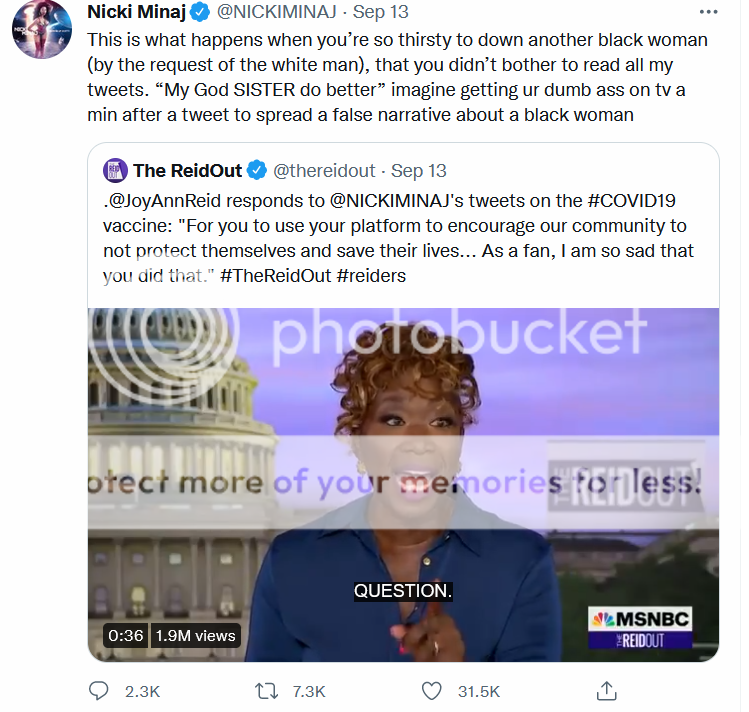Open the @thereidout handle

[325, 170]
